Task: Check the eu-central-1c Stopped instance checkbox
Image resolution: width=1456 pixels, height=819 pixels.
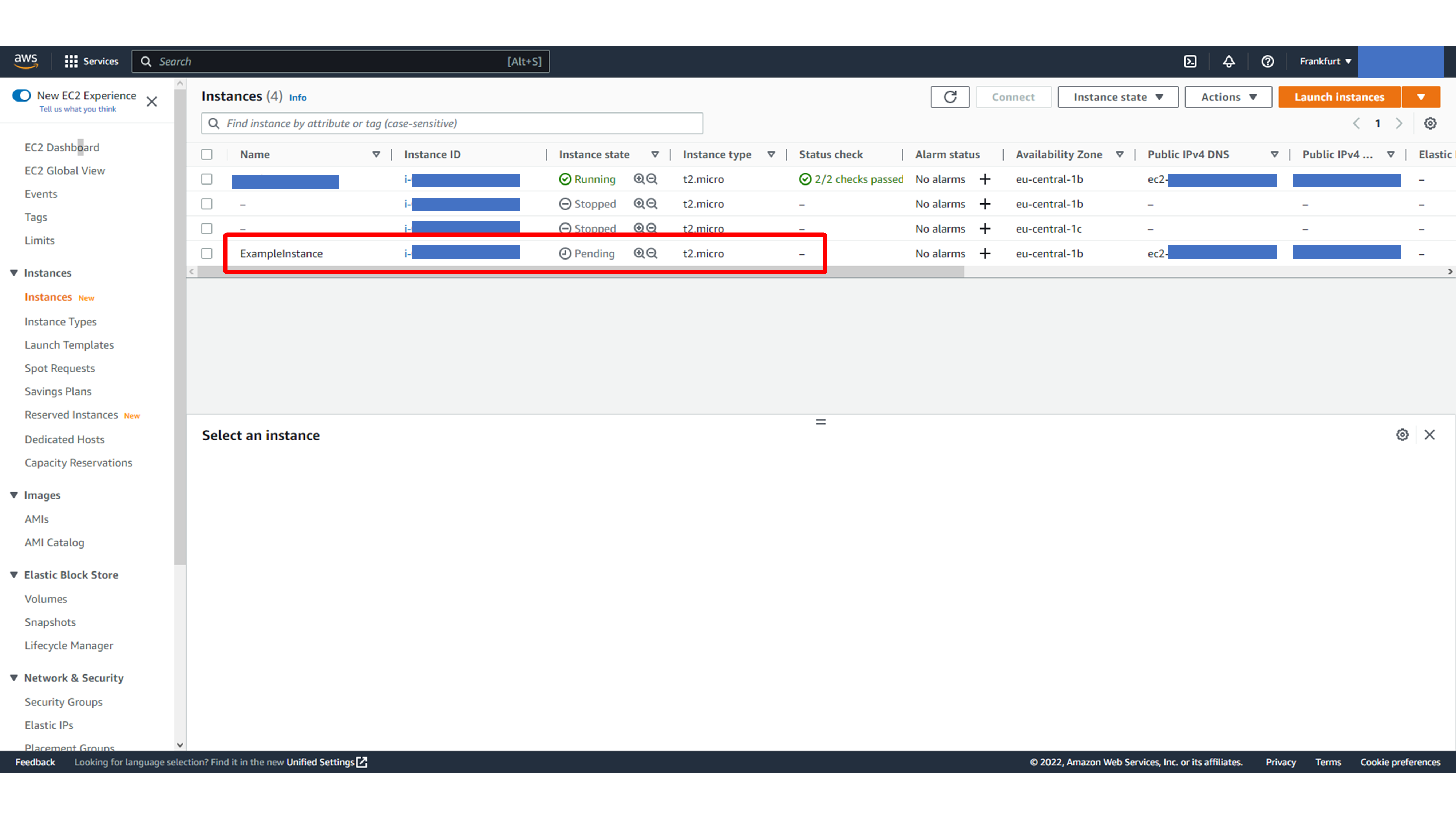Action: (x=207, y=228)
